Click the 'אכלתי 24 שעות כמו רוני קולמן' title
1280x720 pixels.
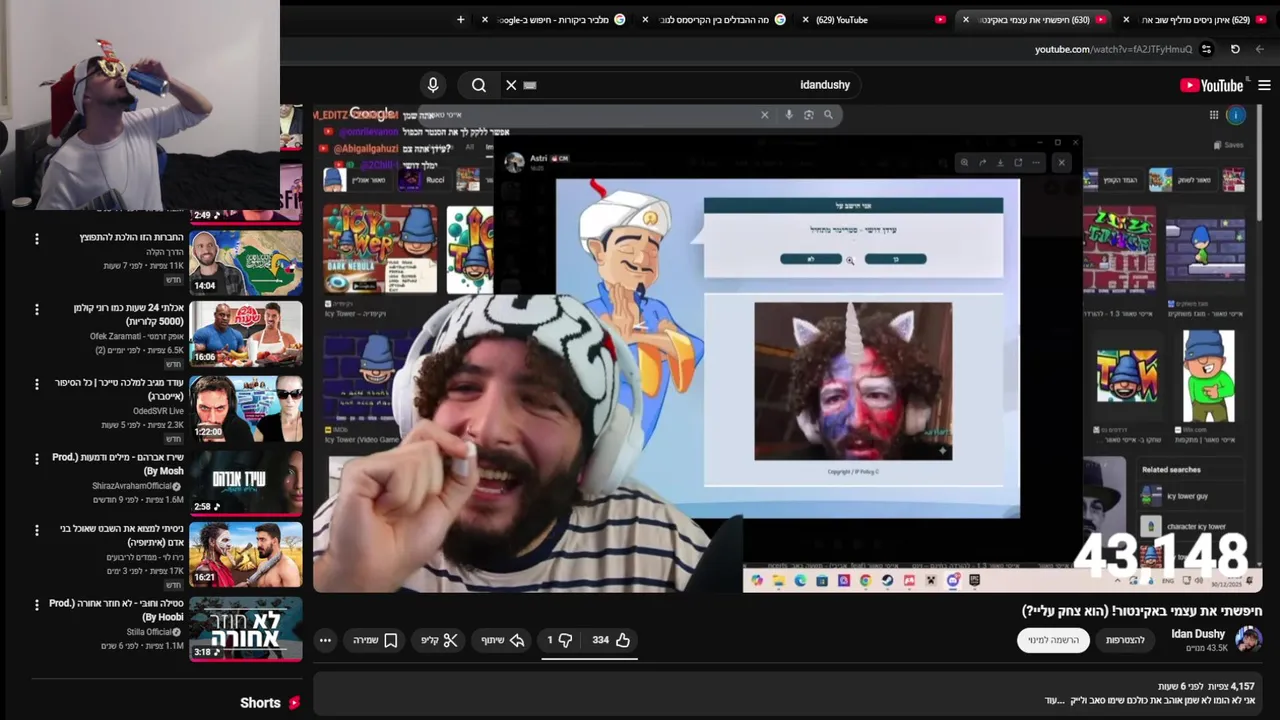tap(128, 314)
